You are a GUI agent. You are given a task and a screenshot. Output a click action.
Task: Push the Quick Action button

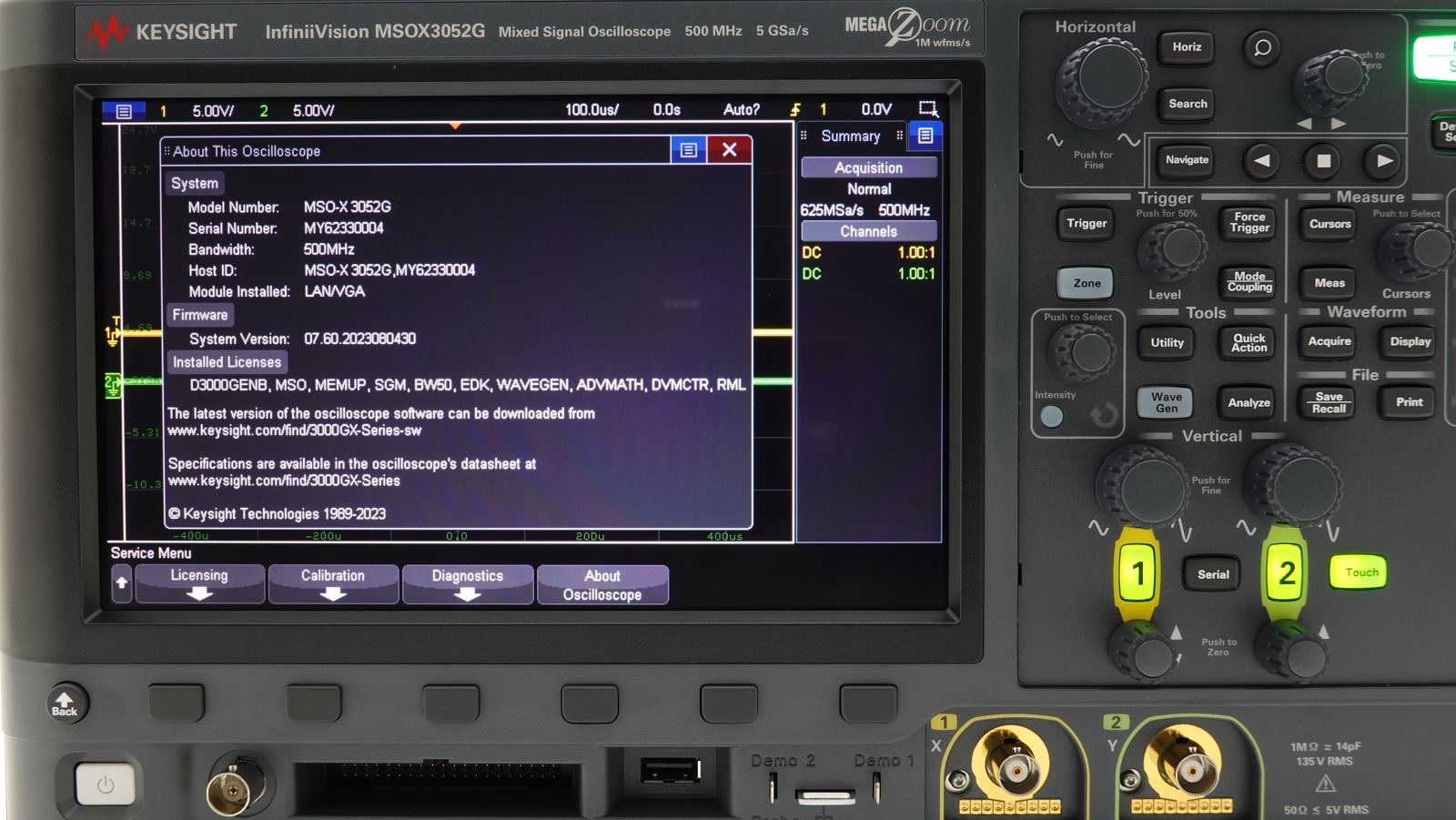[1249, 342]
